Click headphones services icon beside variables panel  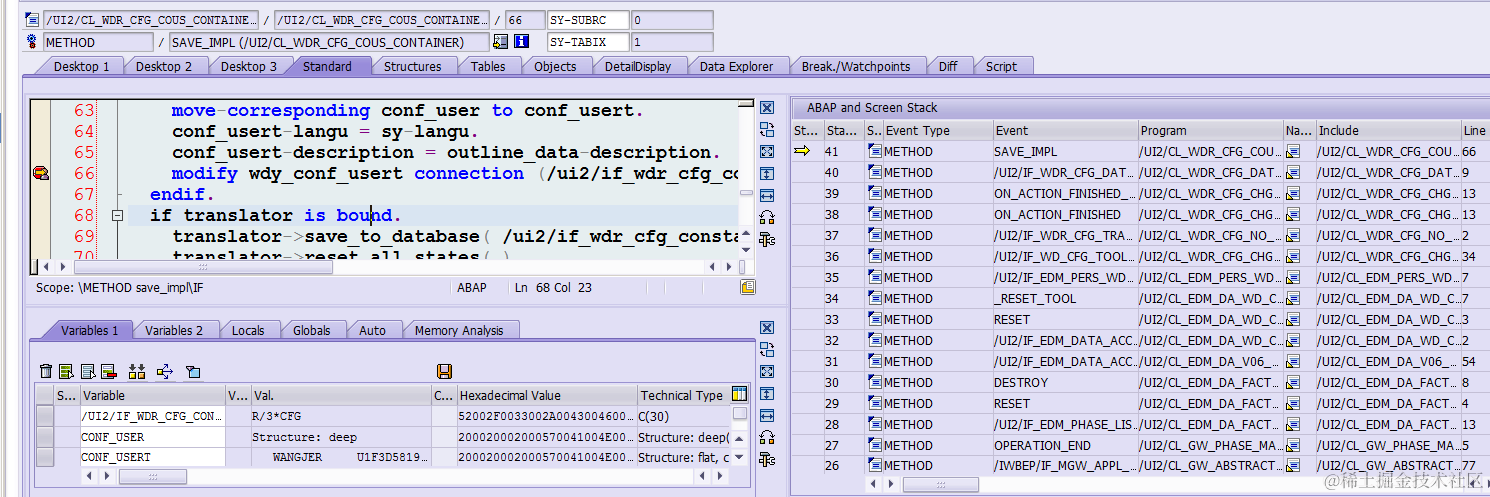point(767,437)
